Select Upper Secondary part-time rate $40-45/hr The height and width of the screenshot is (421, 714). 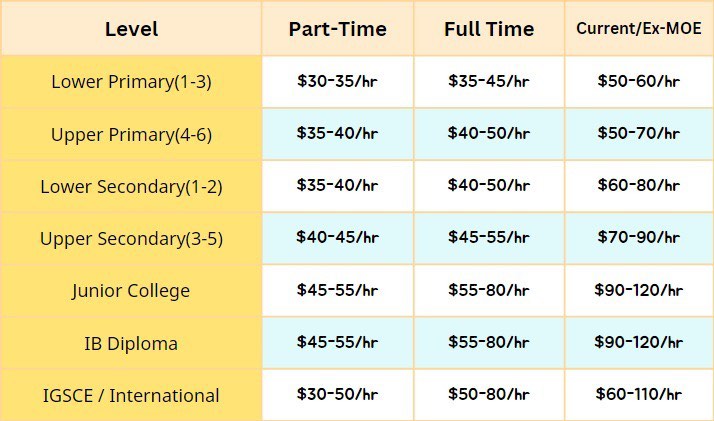pyautogui.click(x=337, y=238)
